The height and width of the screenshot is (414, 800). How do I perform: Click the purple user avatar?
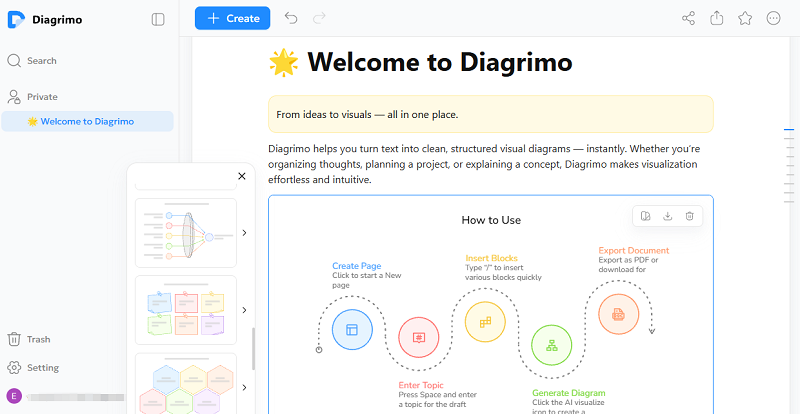pos(14,395)
